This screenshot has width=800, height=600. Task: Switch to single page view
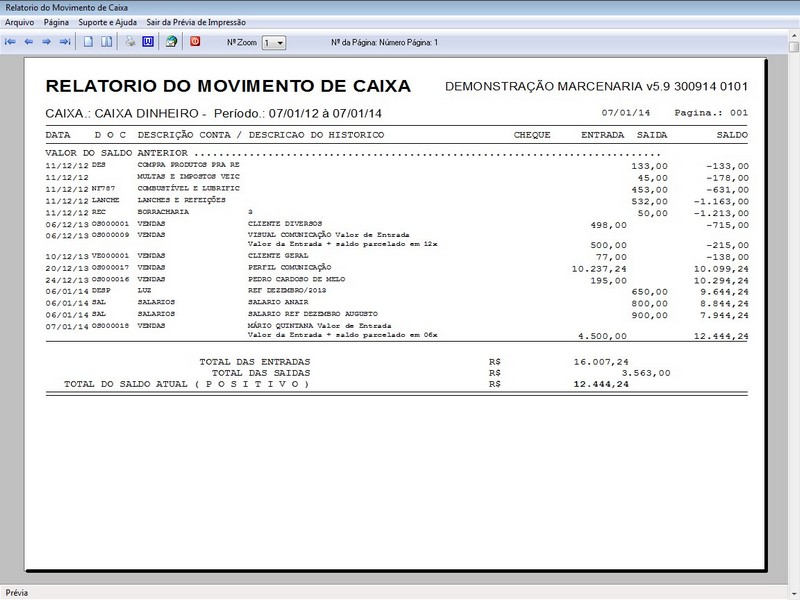[87, 41]
